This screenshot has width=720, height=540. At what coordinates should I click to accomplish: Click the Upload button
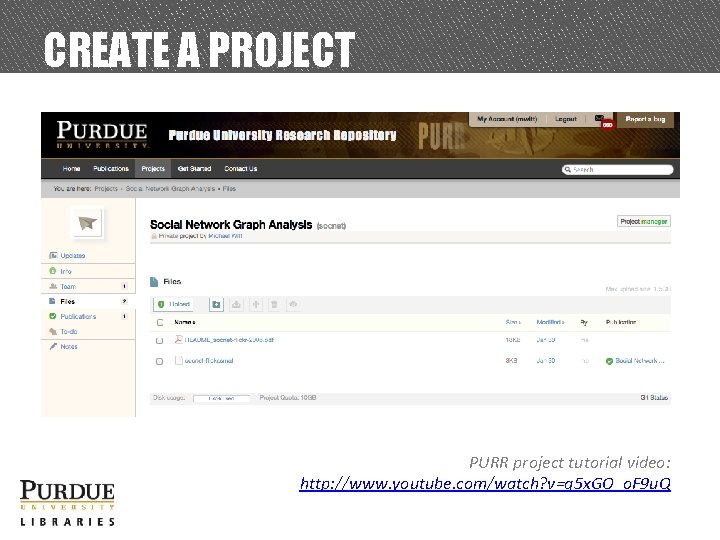click(x=174, y=304)
